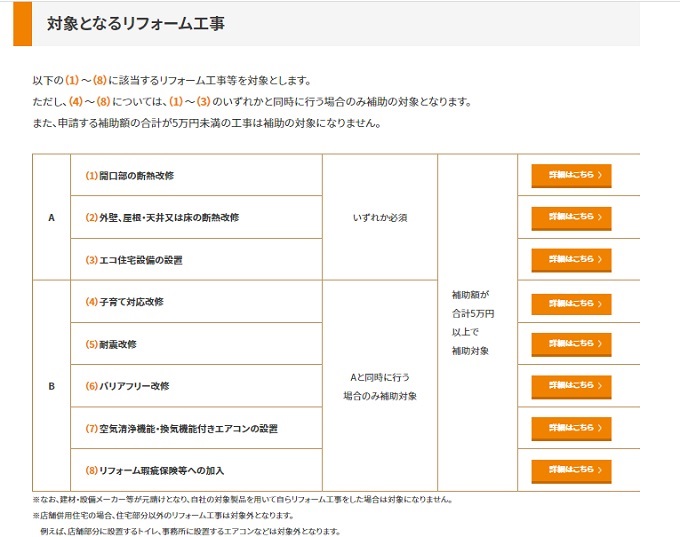Screen dimensions: 680x537
Task: Click 詳細はこちら button for 開口部の断熱改修
Action: pos(571,175)
